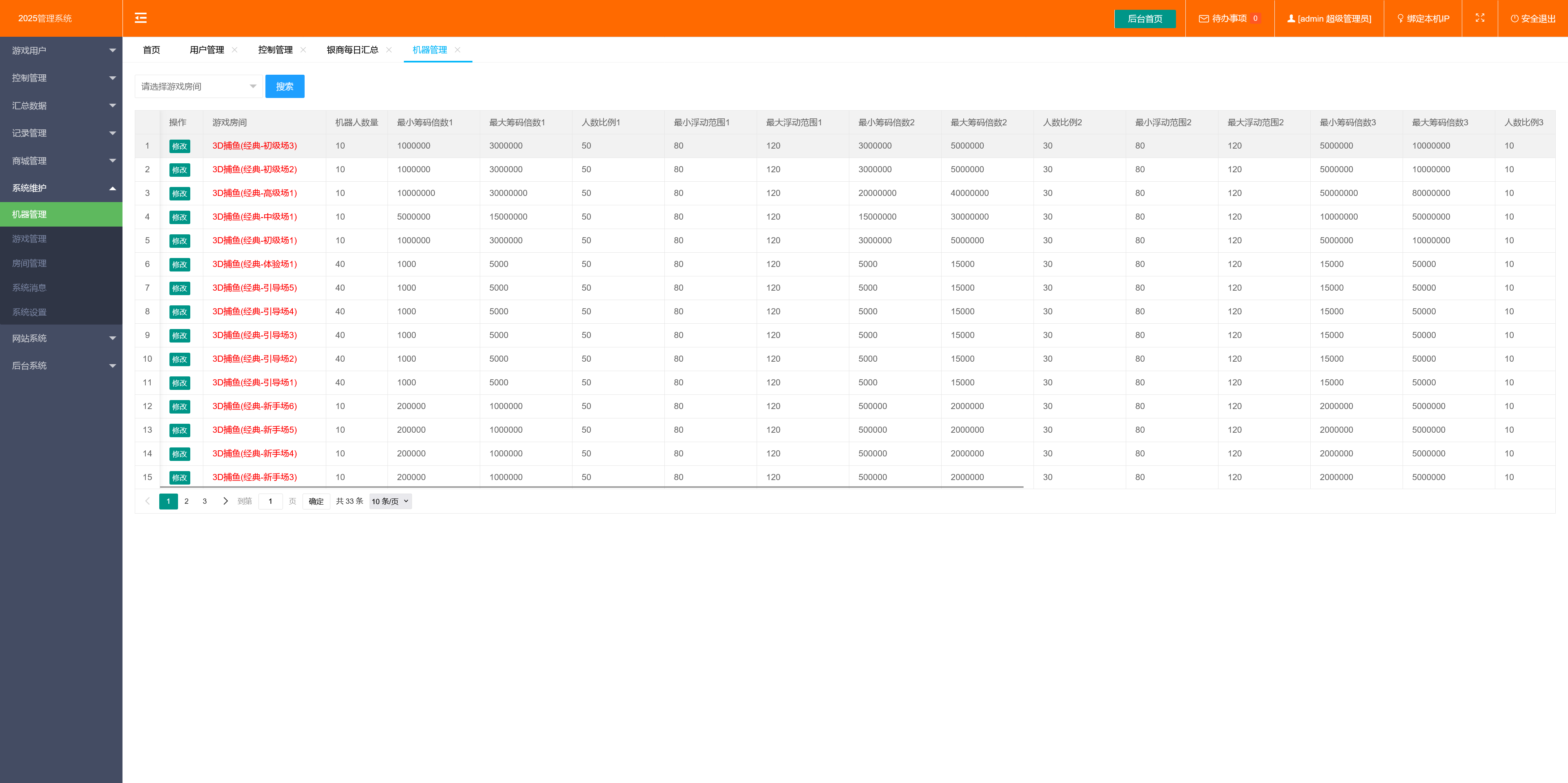Click the safe logout power item
Image resolution: width=1568 pixels, height=783 pixels.
click(x=1533, y=19)
